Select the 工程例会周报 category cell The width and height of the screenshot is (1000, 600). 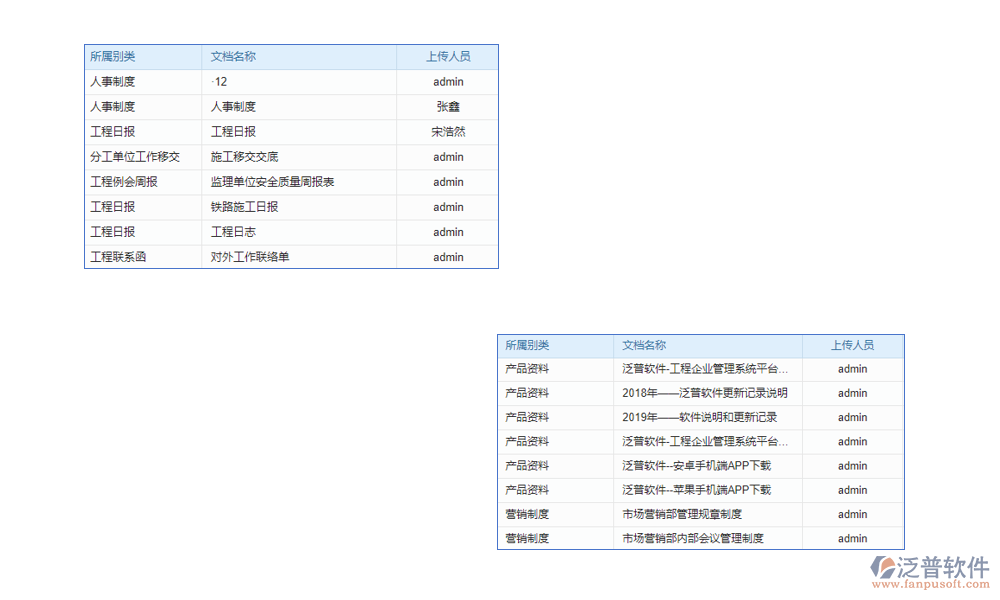pyautogui.click(x=124, y=182)
